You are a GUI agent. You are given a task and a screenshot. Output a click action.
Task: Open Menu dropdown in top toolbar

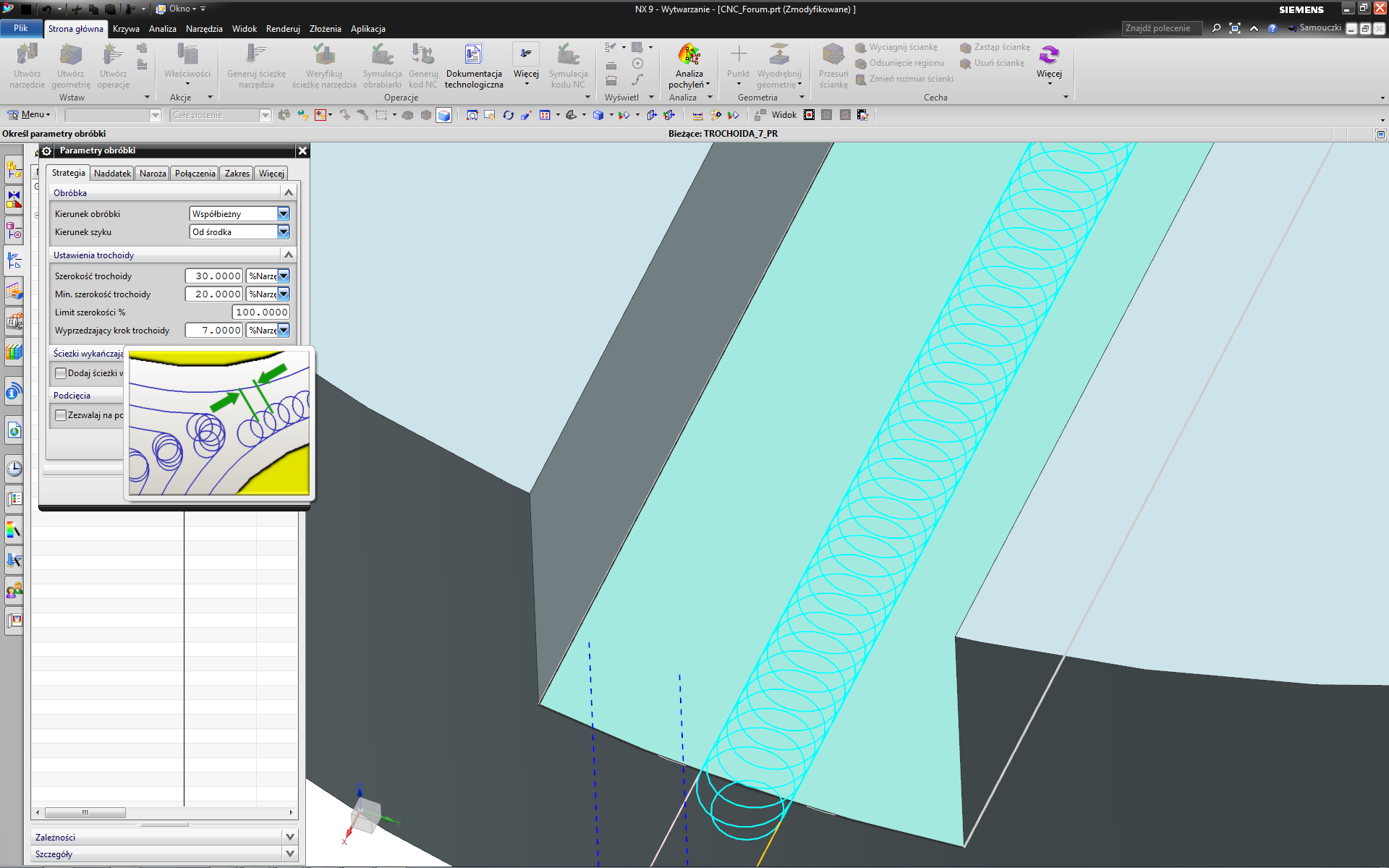(x=29, y=114)
